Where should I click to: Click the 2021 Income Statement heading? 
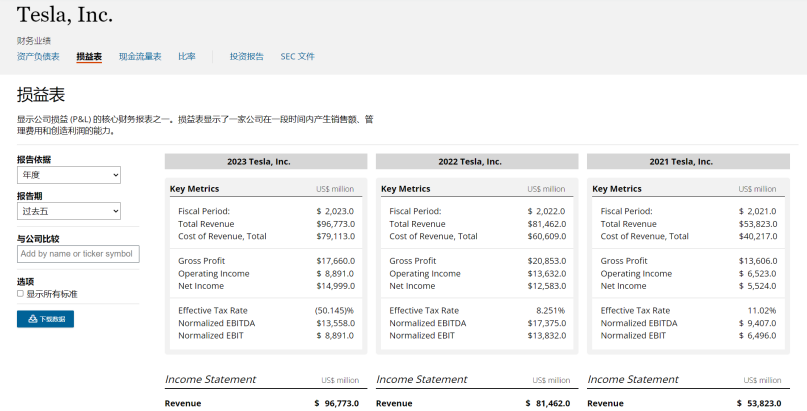coord(633,379)
